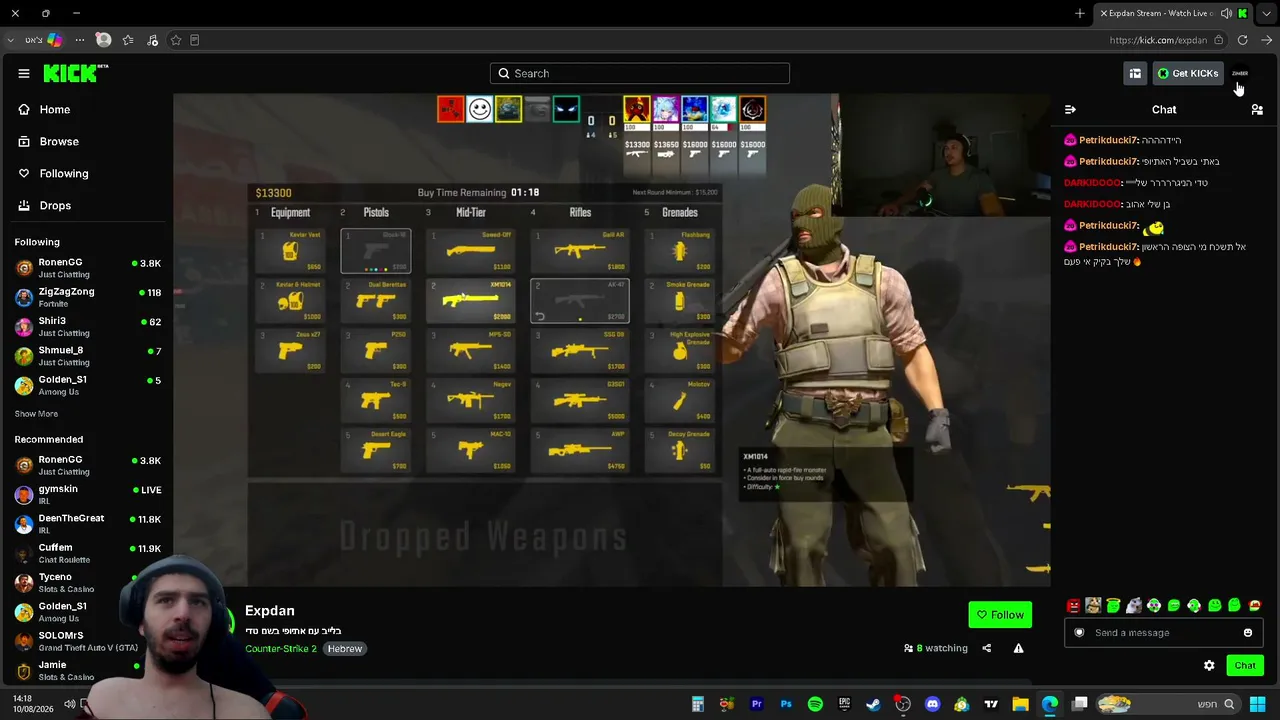
Task: Open Spotify from the taskbar
Action: coord(815,704)
